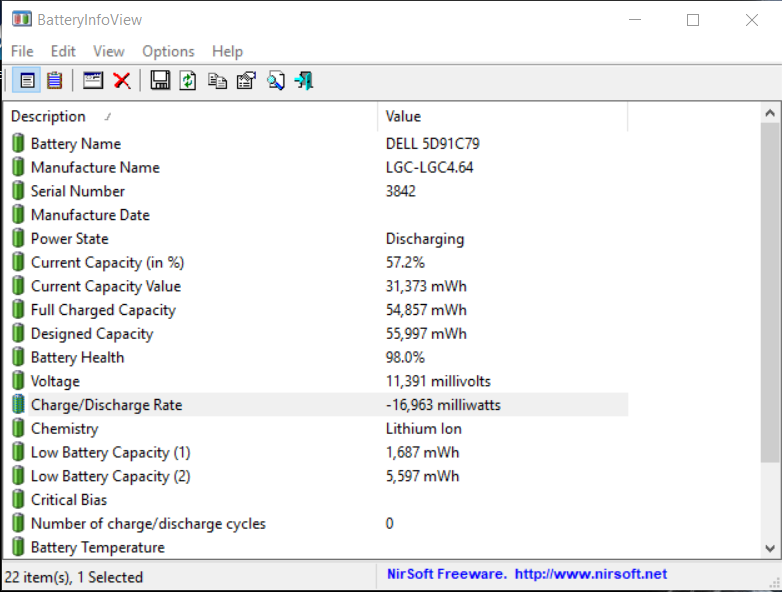
Task: Click battery icon beside Chemistry
Action: click(x=18, y=428)
